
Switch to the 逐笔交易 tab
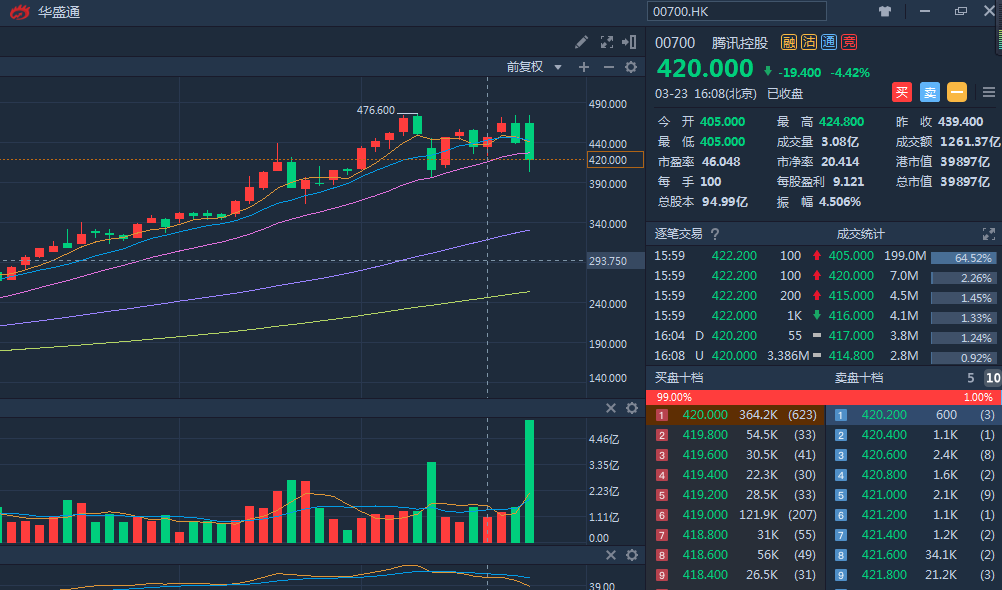pos(678,234)
